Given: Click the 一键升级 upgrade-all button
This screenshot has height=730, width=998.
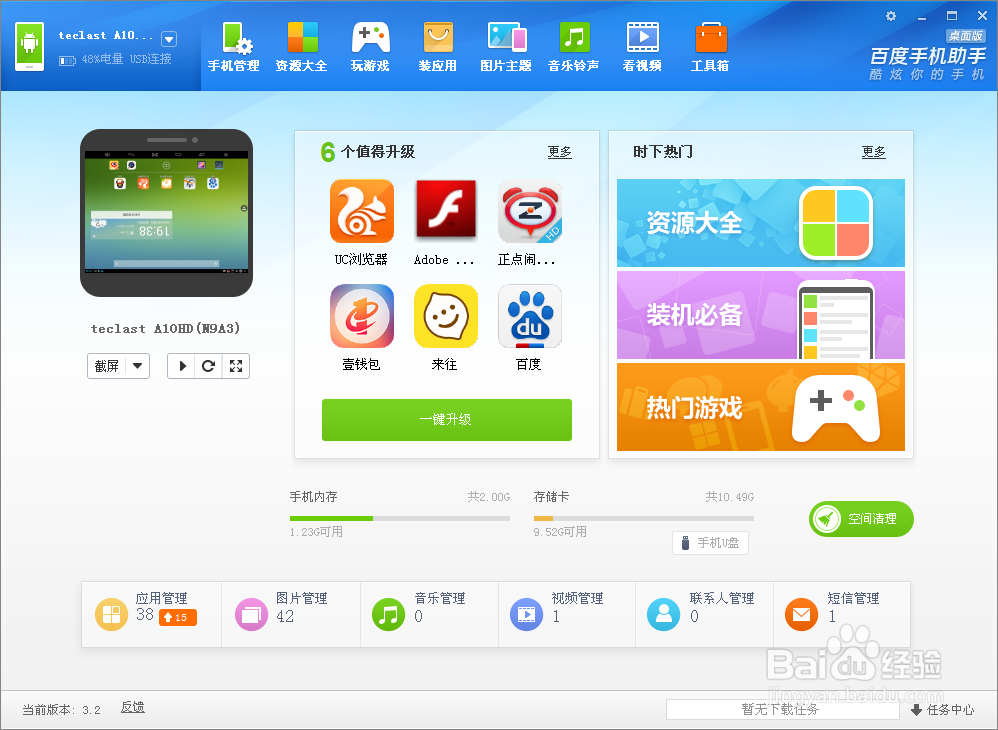Looking at the screenshot, I should point(447,419).
